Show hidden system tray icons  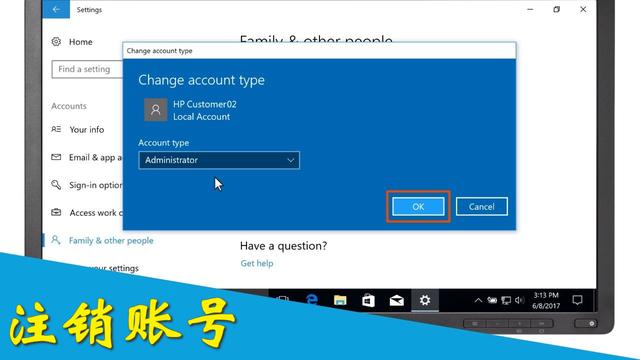(x=478, y=300)
